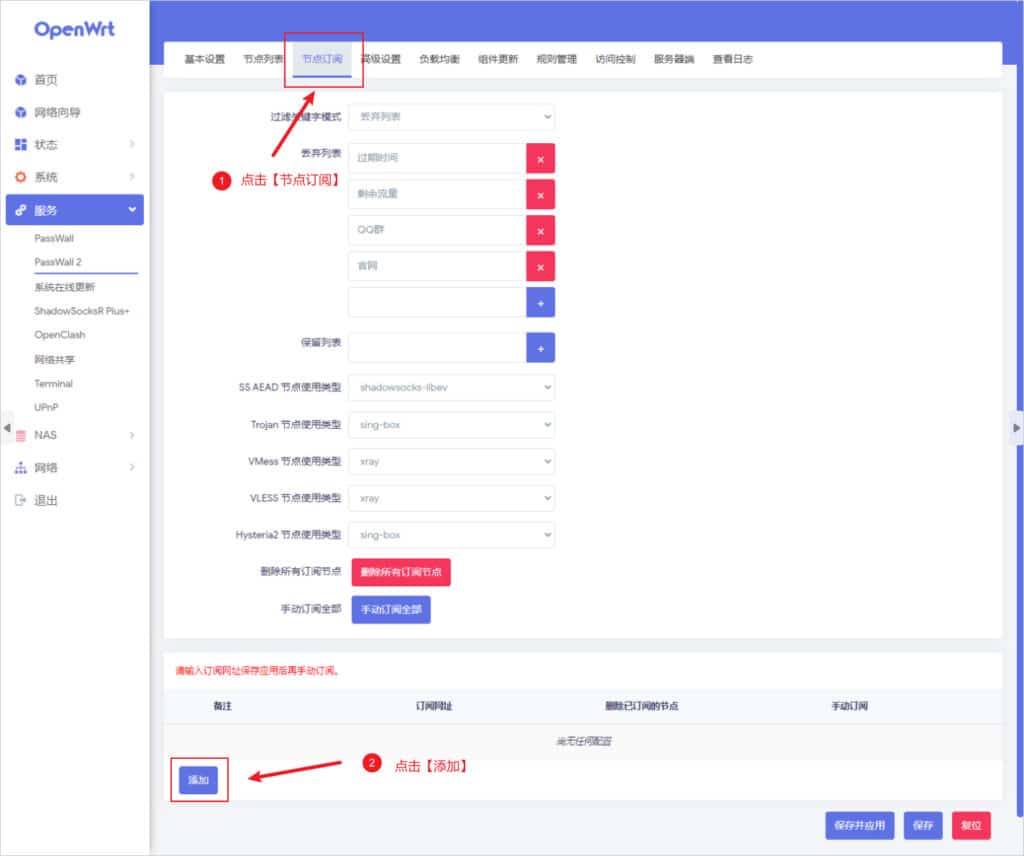Click the NAS icon in sidebar
This screenshot has height=856, width=1024.
[21, 436]
